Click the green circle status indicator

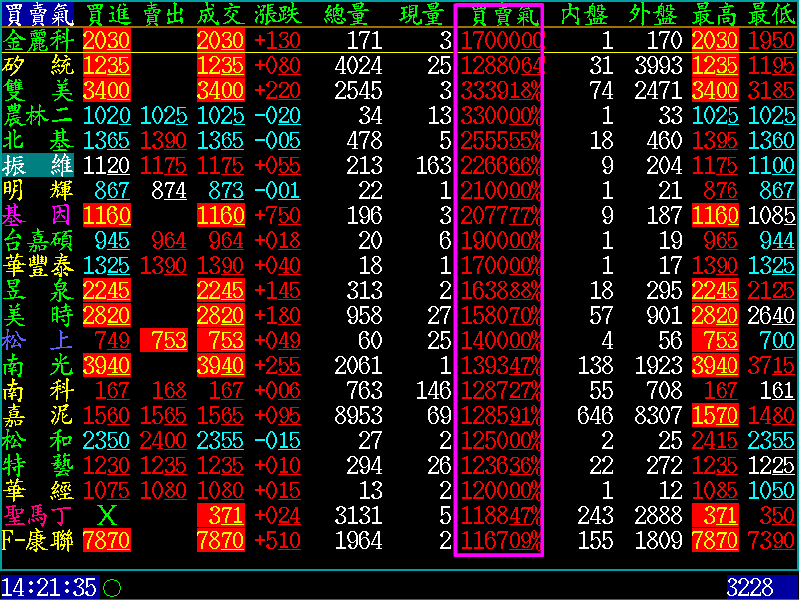point(112,588)
